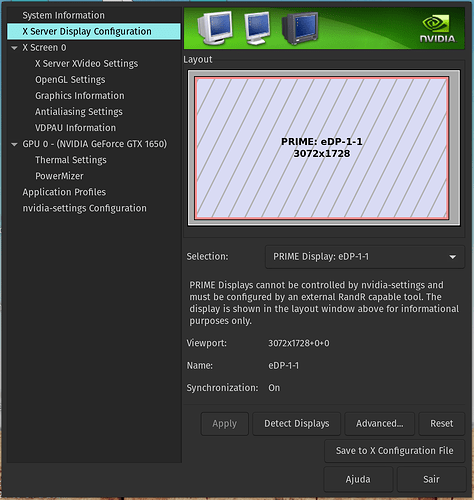Open help with Ajuda button
The height and width of the screenshot is (500, 474).
coord(358,479)
